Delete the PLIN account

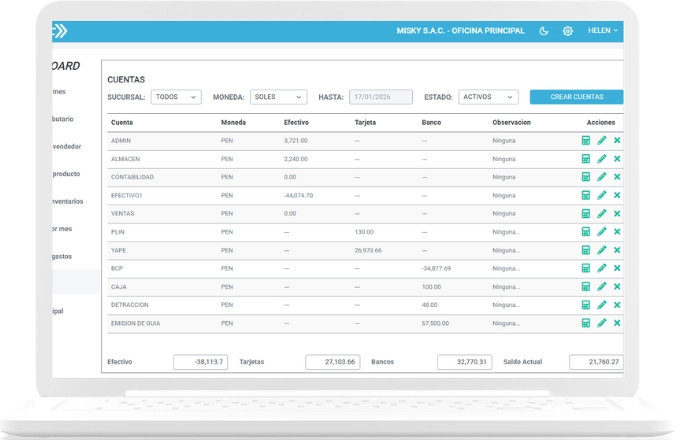[x=617, y=232]
